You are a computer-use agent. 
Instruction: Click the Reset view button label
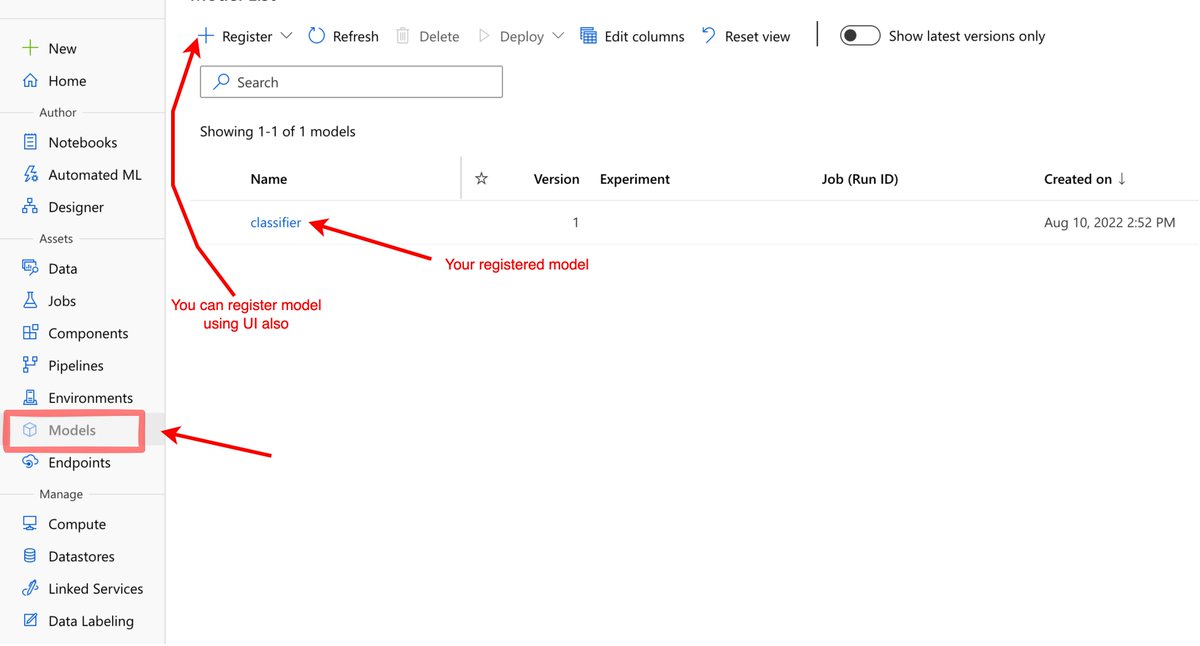click(x=758, y=36)
